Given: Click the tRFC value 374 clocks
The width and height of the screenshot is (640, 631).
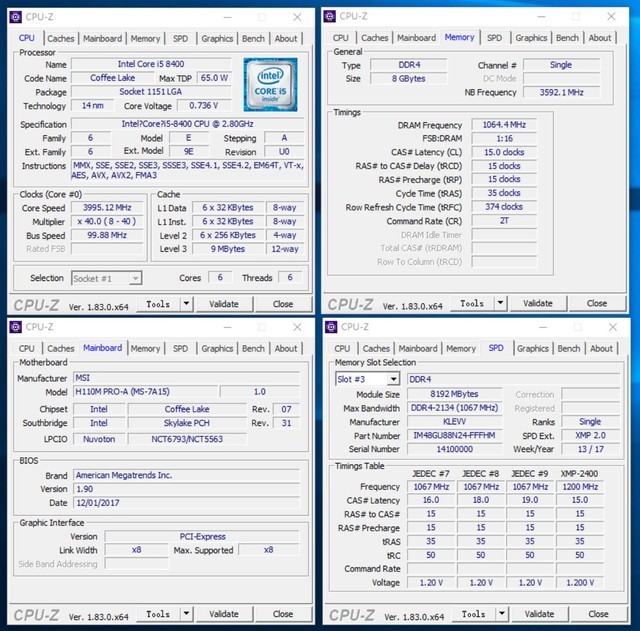Looking at the screenshot, I should pyautogui.click(x=504, y=207).
